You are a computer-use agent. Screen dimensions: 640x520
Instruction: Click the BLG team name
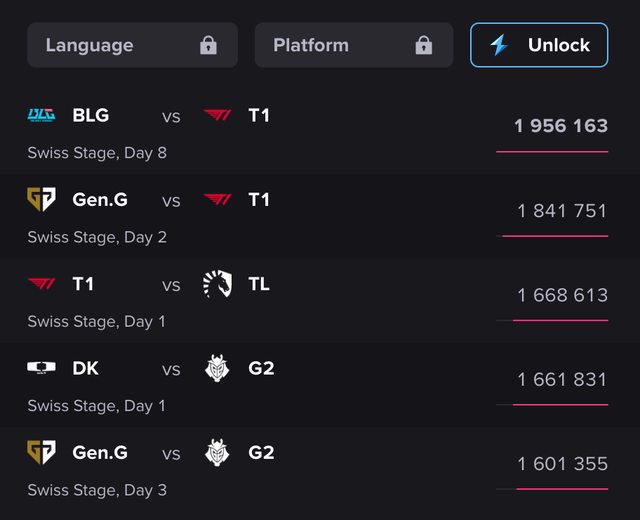pyautogui.click(x=91, y=116)
